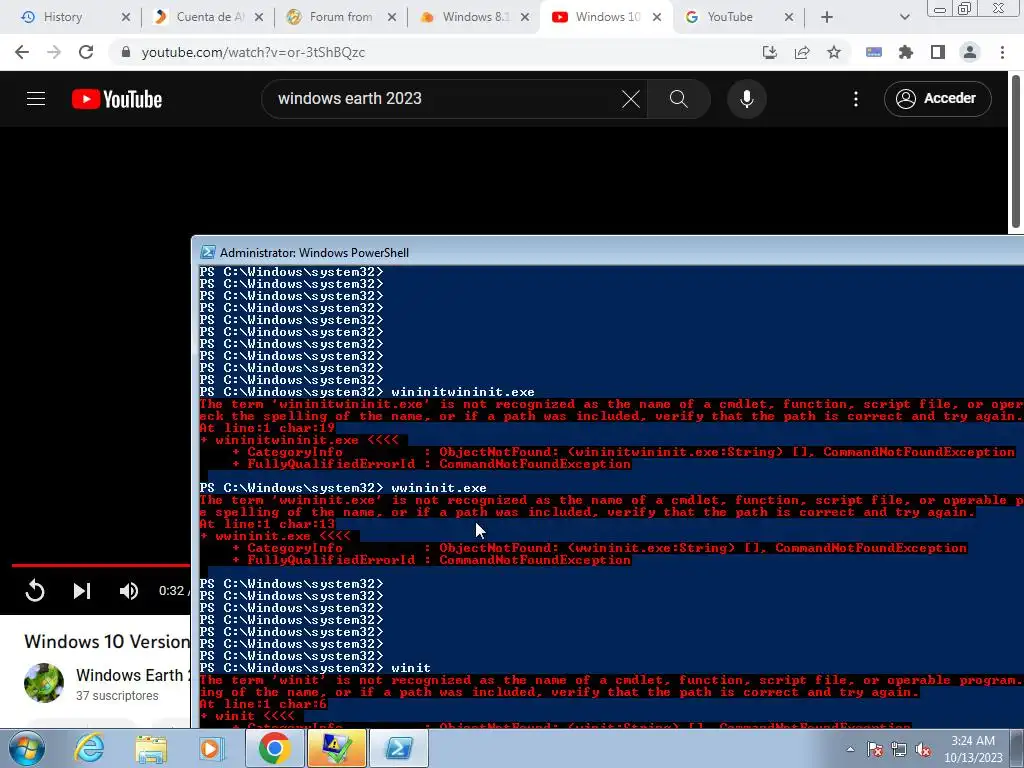Close the Windows 8.1 tab
The height and width of the screenshot is (768, 1024).
[524, 18]
